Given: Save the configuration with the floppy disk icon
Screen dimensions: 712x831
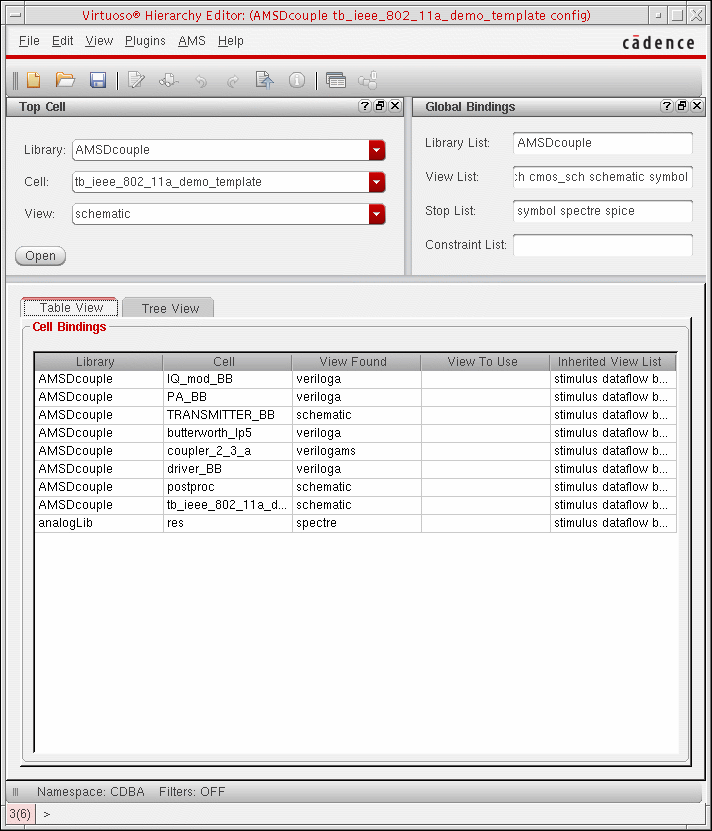Looking at the screenshot, I should click(x=98, y=81).
